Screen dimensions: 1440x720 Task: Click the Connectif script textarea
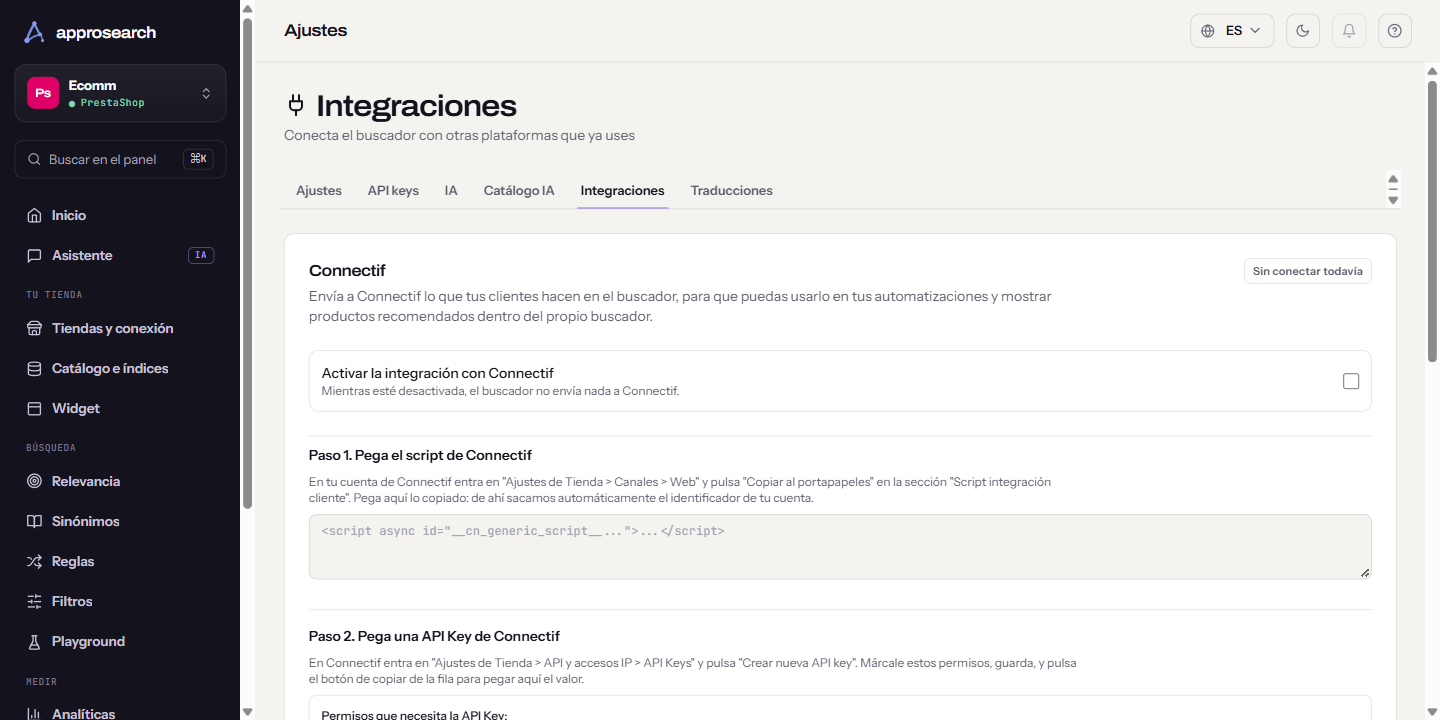click(840, 547)
